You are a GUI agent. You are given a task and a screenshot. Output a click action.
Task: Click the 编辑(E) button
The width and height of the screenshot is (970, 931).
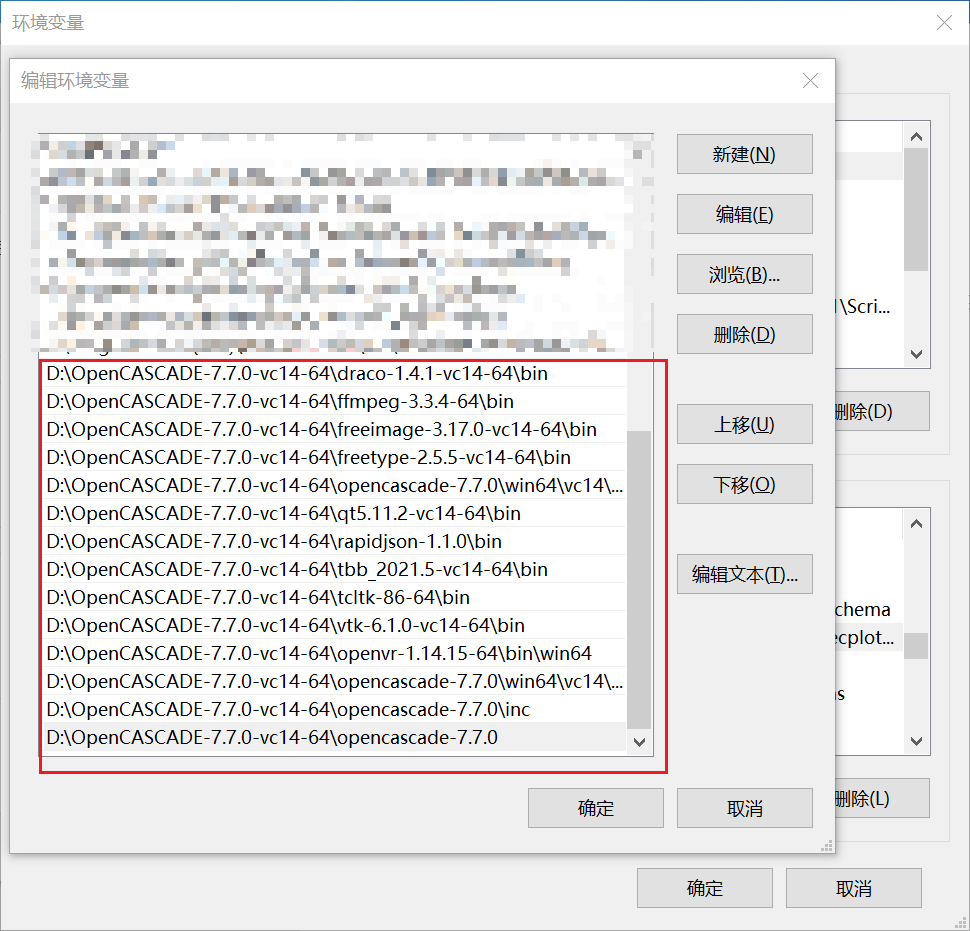pyautogui.click(x=744, y=214)
